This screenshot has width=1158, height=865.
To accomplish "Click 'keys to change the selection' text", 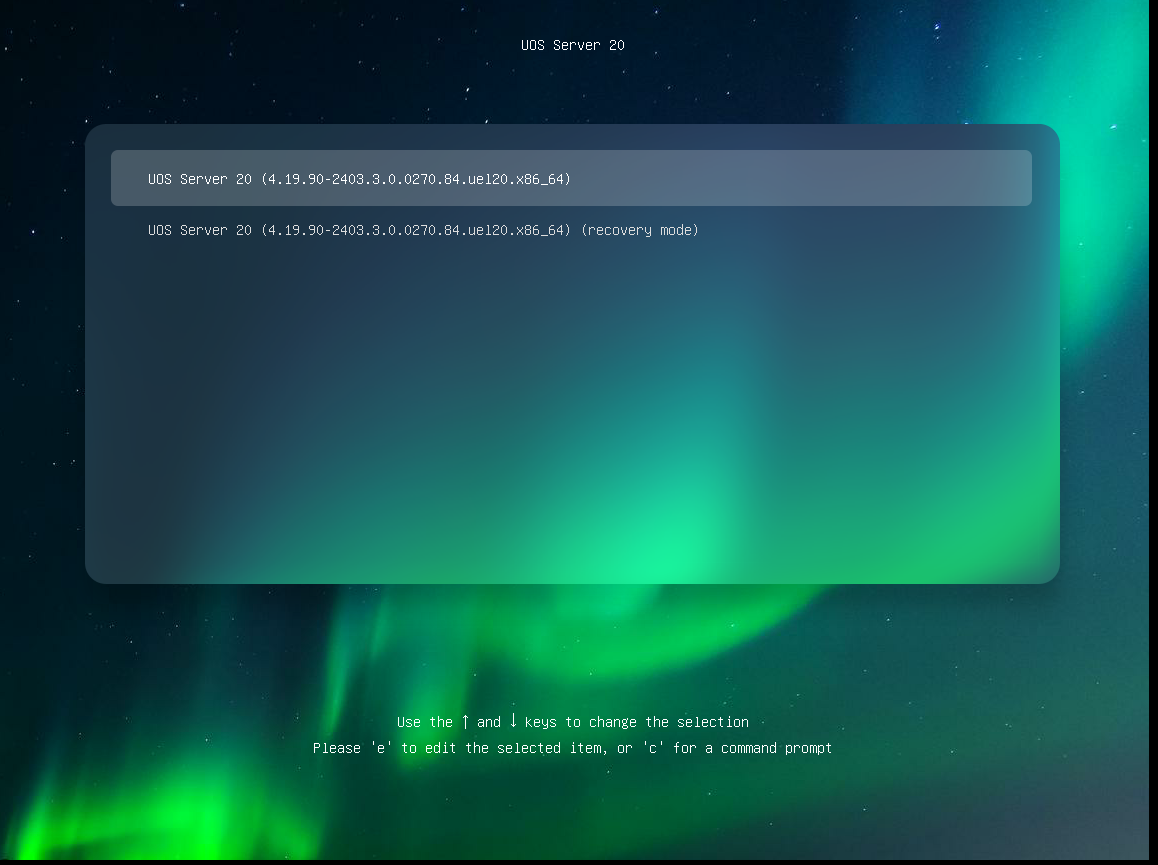I will (636, 722).
